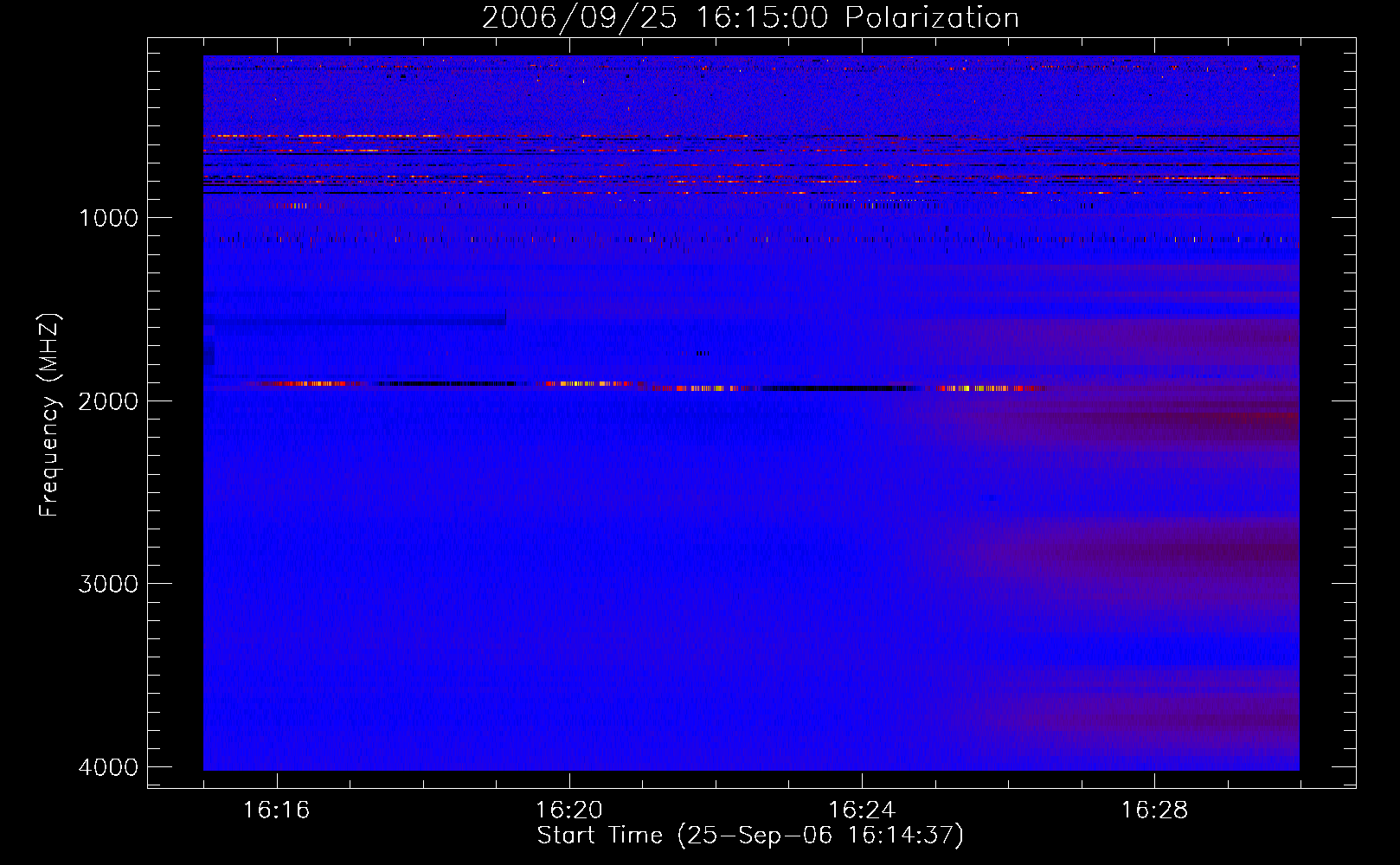Click the 16:28 time tick label

tap(1154, 810)
